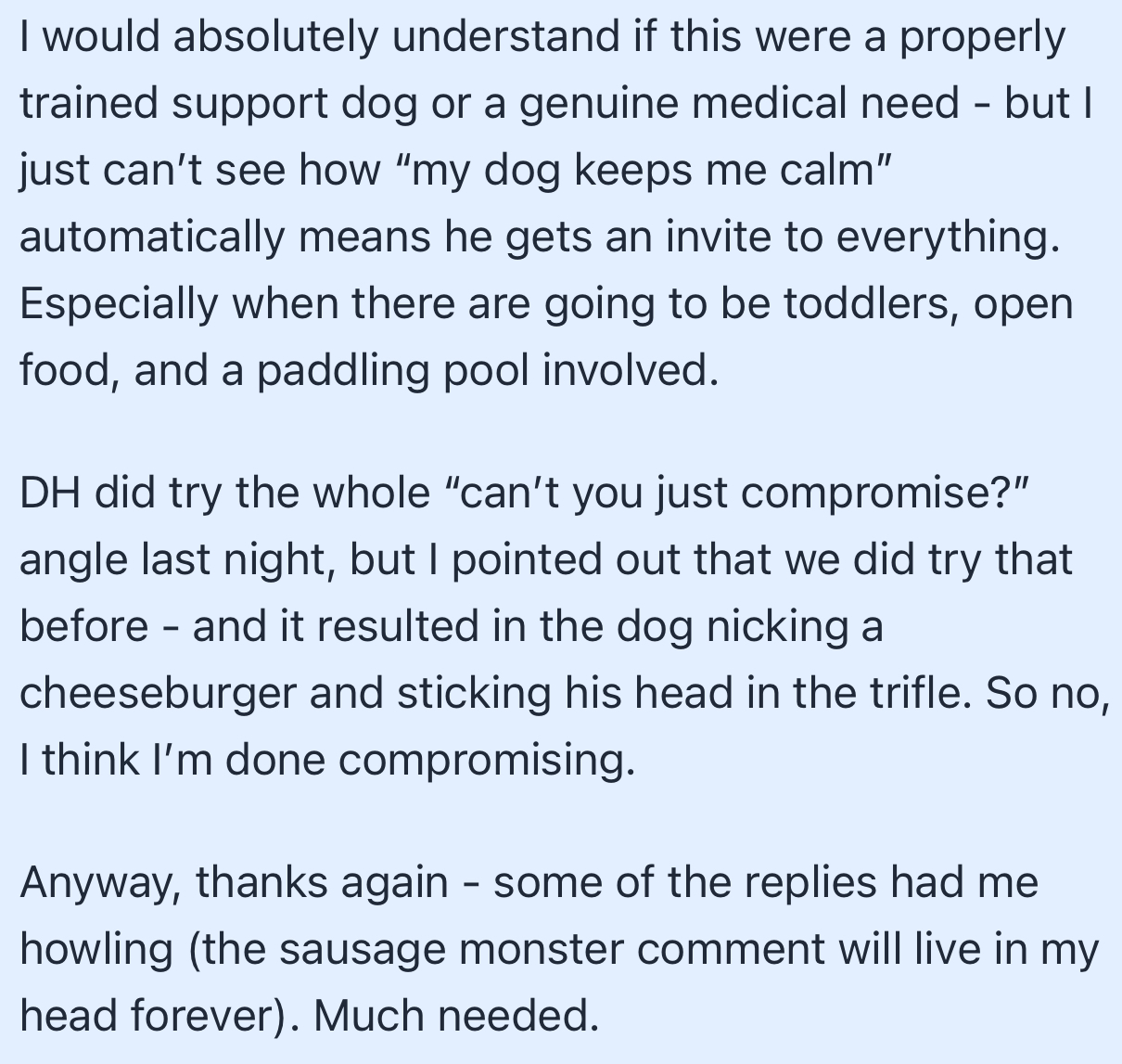Click the words "genuine medical need"
Viewport: 1122px width, 1064px height.
(739, 103)
